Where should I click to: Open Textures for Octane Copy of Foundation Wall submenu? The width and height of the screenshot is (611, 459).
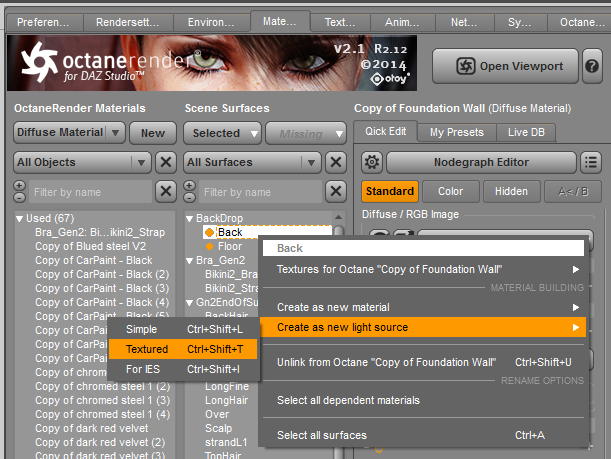(423, 269)
